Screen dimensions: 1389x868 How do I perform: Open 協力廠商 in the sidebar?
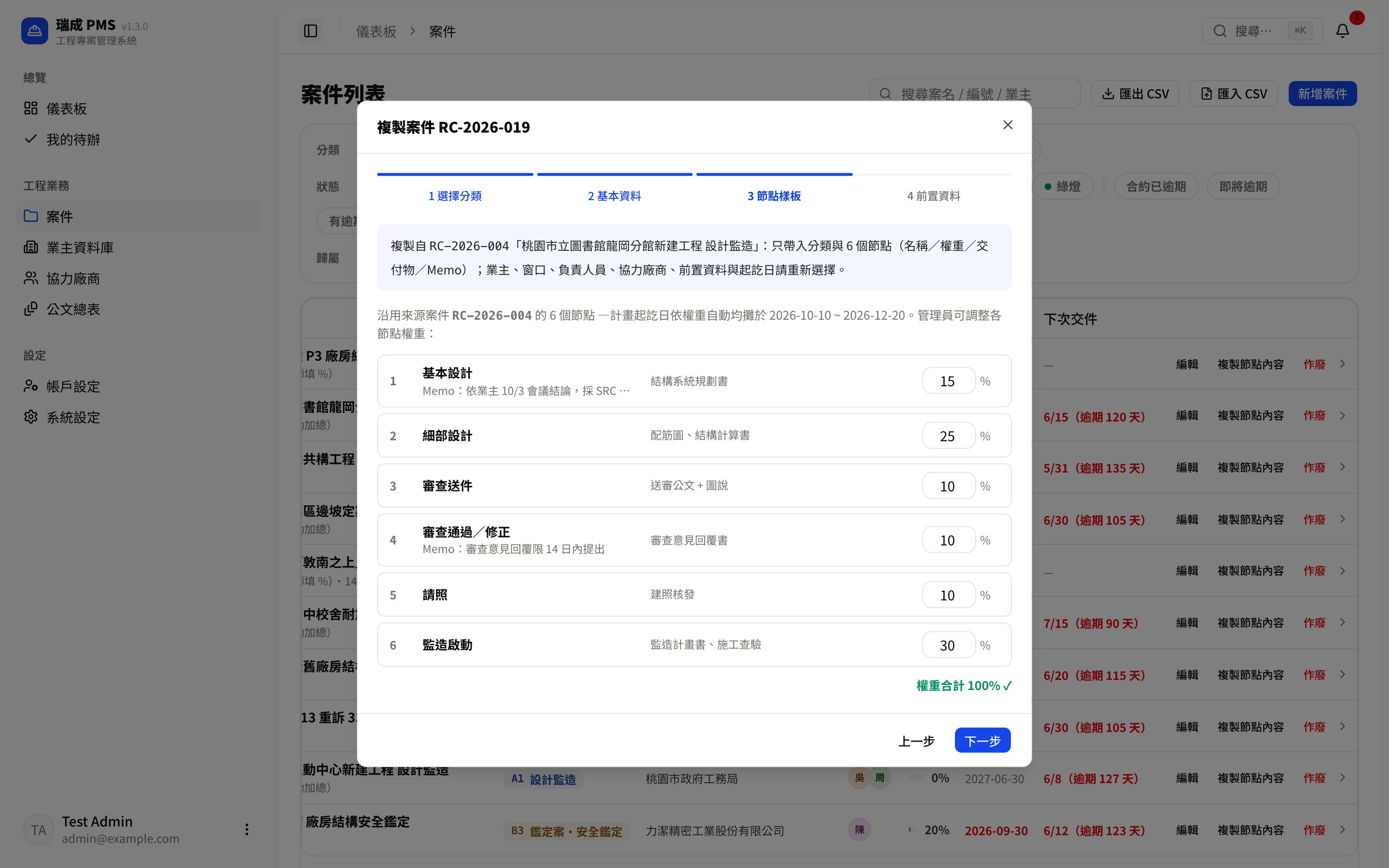(x=139, y=278)
